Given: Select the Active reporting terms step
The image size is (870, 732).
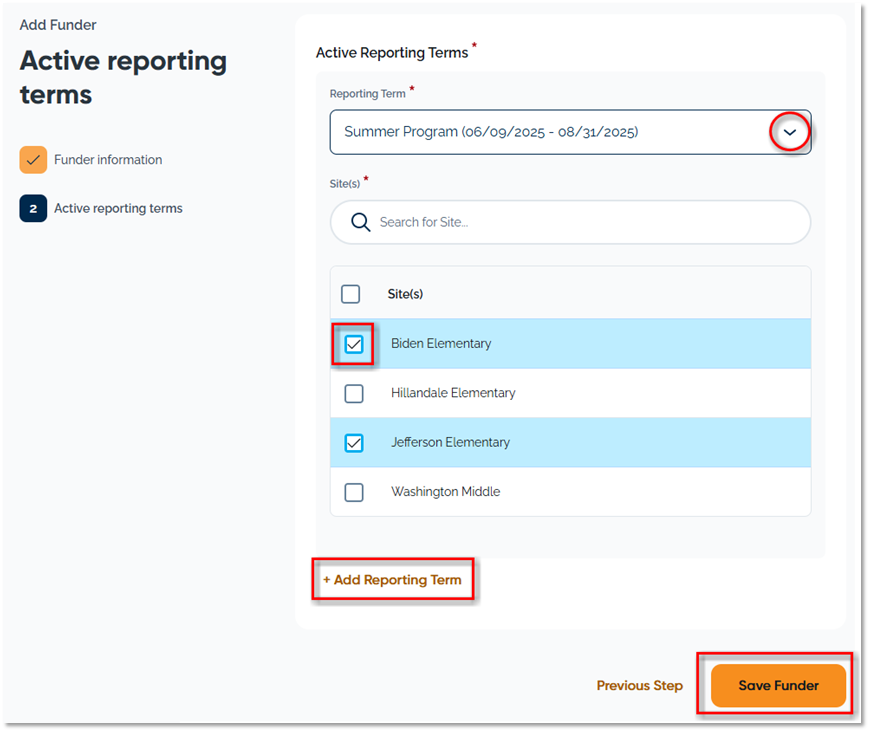Looking at the screenshot, I should click(118, 209).
